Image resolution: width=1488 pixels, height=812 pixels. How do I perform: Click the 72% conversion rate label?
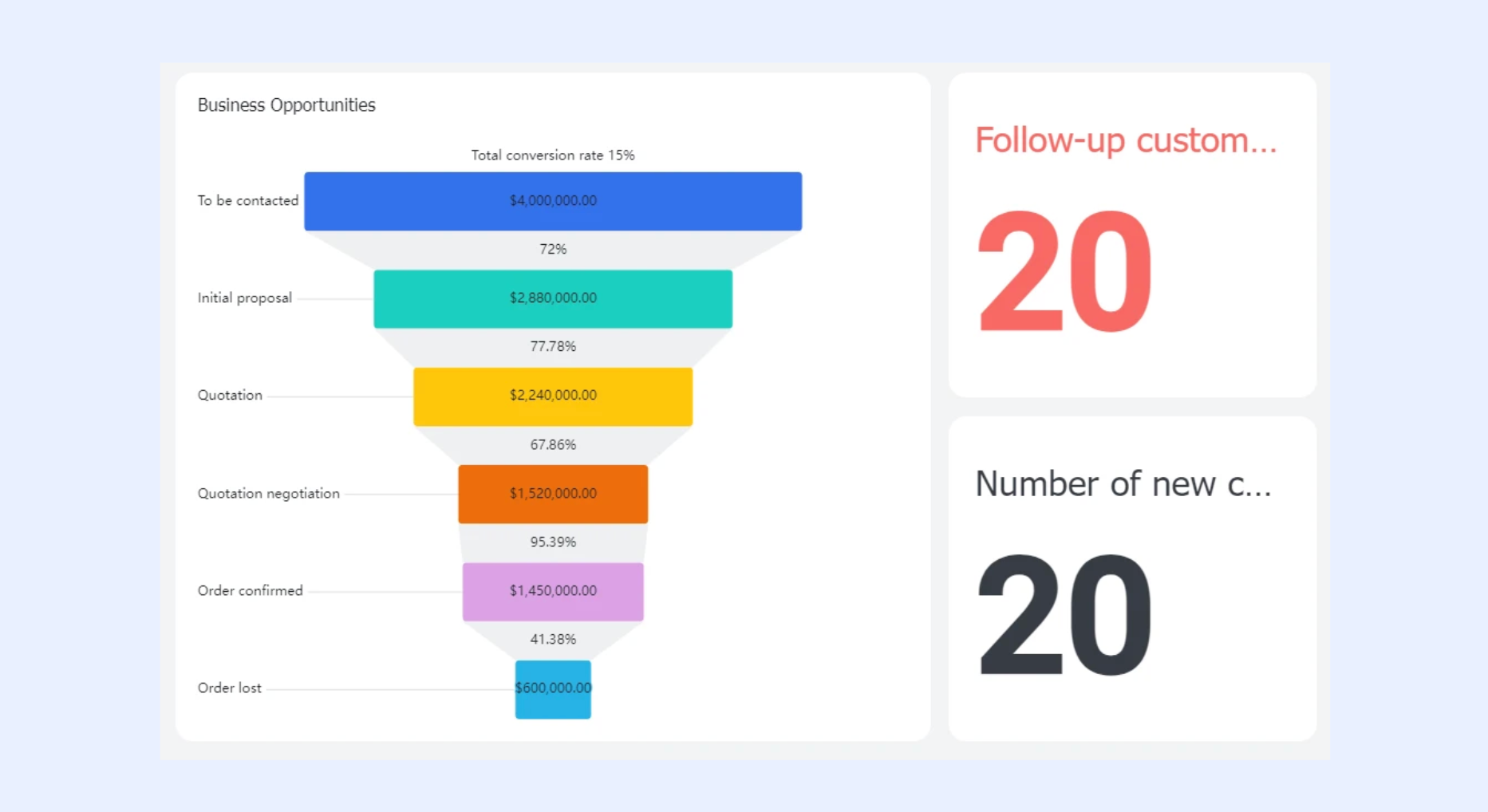coord(553,249)
